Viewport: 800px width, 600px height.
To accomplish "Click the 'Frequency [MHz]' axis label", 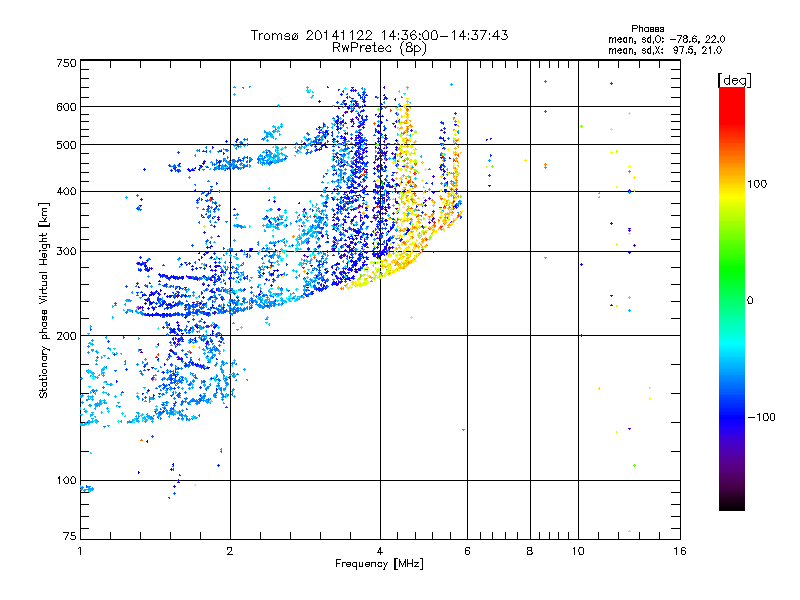I will (379, 563).
